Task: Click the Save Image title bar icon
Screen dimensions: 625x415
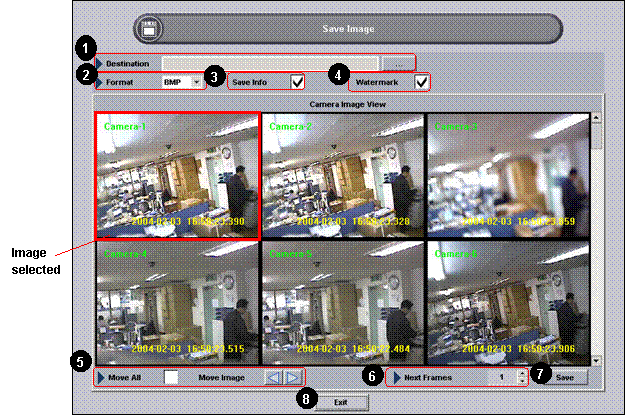Action: click(x=148, y=29)
